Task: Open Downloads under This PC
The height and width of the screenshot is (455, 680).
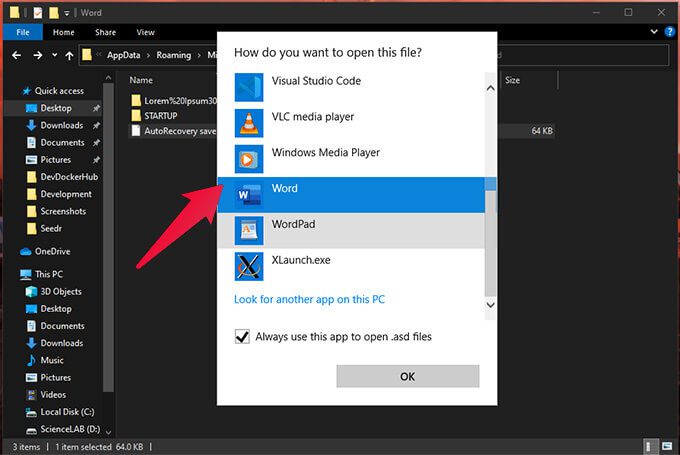Action: click(x=62, y=343)
